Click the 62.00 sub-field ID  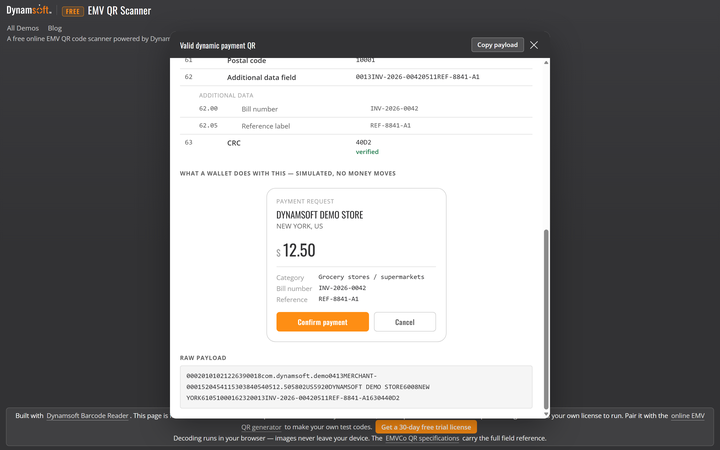(208, 109)
